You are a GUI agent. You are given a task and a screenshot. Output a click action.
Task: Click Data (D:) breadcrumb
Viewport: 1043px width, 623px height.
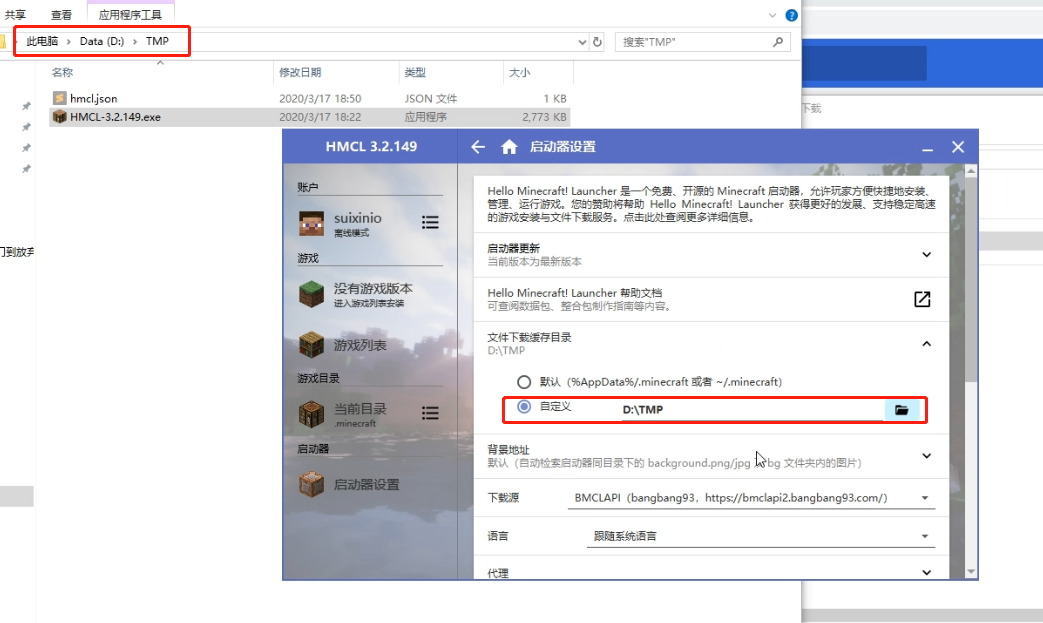tap(102, 41)
